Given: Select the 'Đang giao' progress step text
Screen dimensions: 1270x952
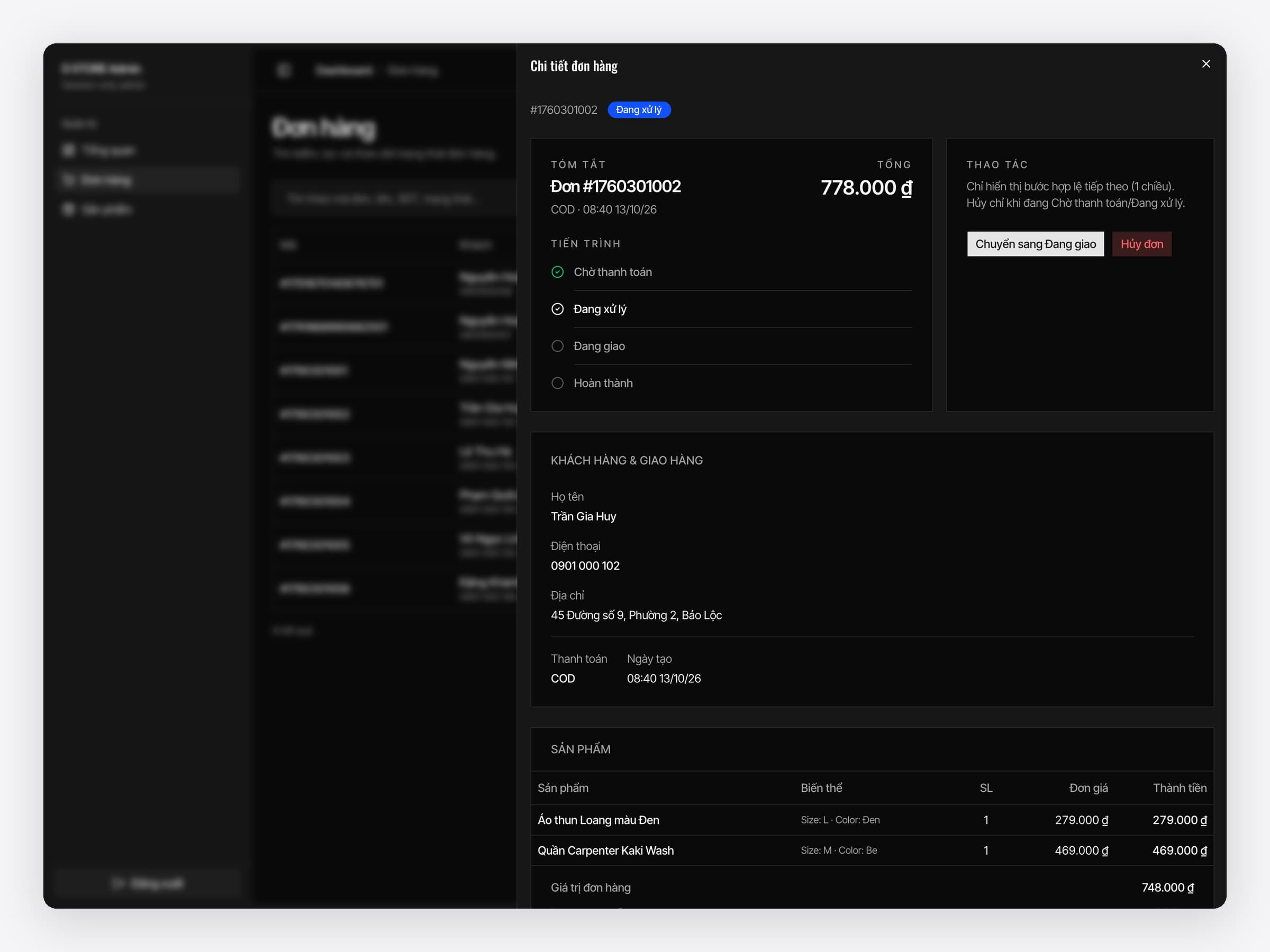Looking at the screenshot, I should pos(599,346).
